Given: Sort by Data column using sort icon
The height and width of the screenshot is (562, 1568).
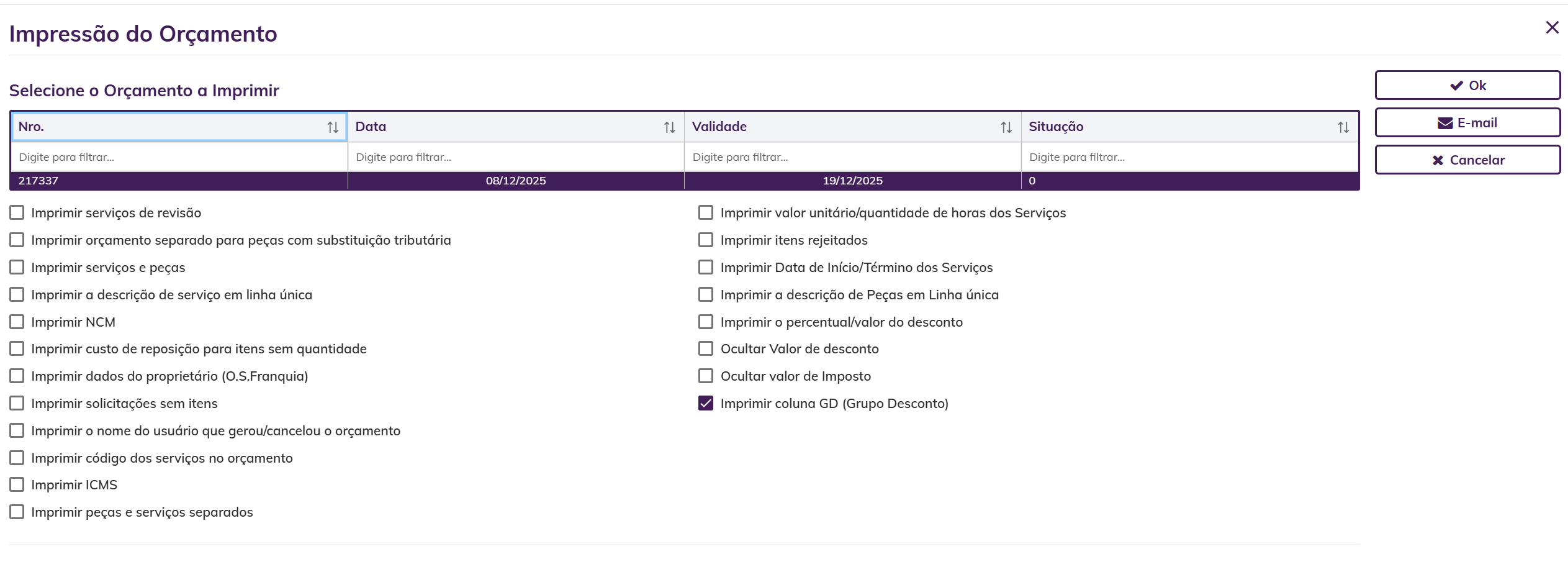Looking at the screenshot, I should point(669,127).
